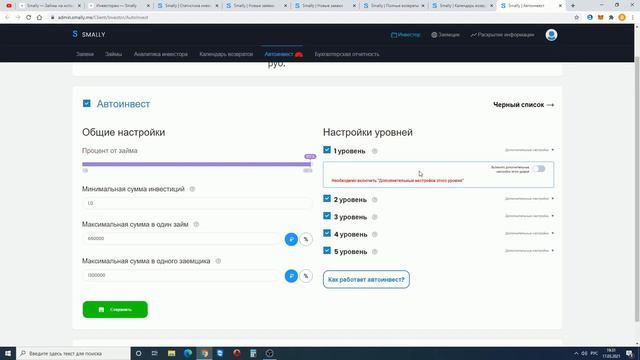Toggle the 2 уровень checkbox
This screenshot has width=640, height=360.
327,198
